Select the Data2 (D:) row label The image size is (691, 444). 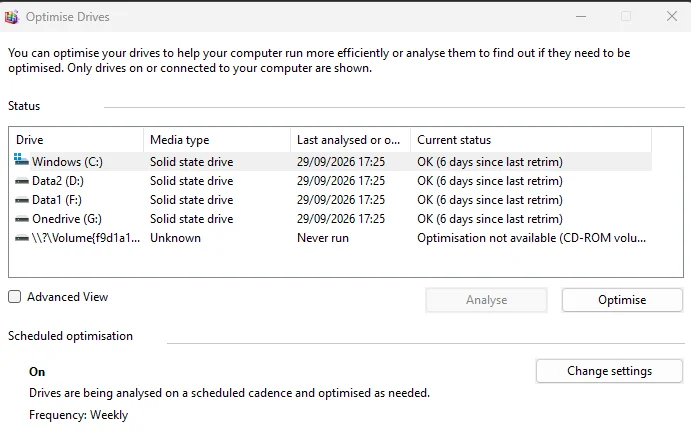click(x=58, y=181)
